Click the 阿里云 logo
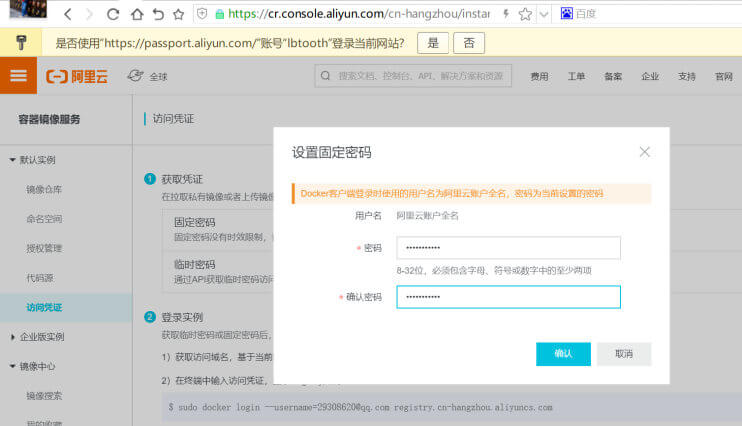 click(x=77, y=76)
